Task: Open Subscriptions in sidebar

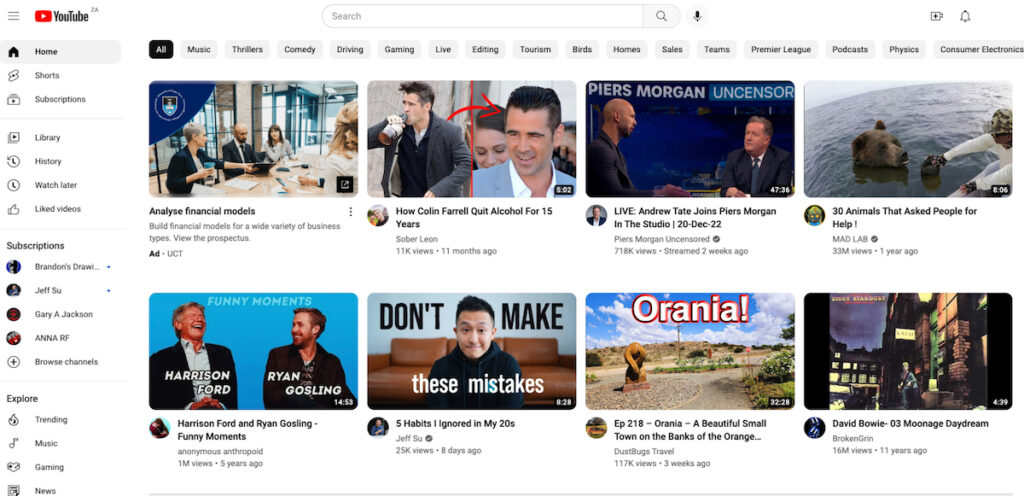Action: tap(61, 99)
